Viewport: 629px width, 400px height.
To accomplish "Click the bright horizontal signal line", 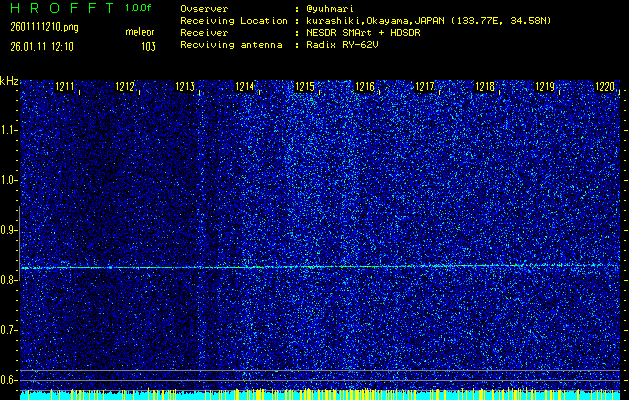I will tap(320, 267).
